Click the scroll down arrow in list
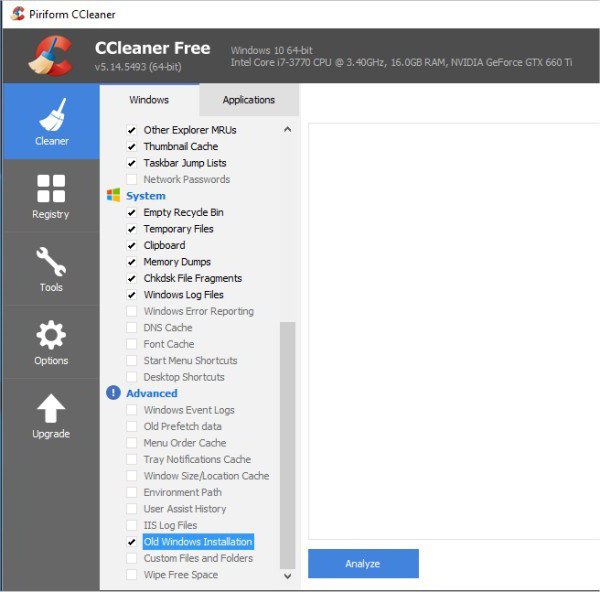The width and height of the screenshot is (600, 592). pyautogui.click(x=288, y=575)
